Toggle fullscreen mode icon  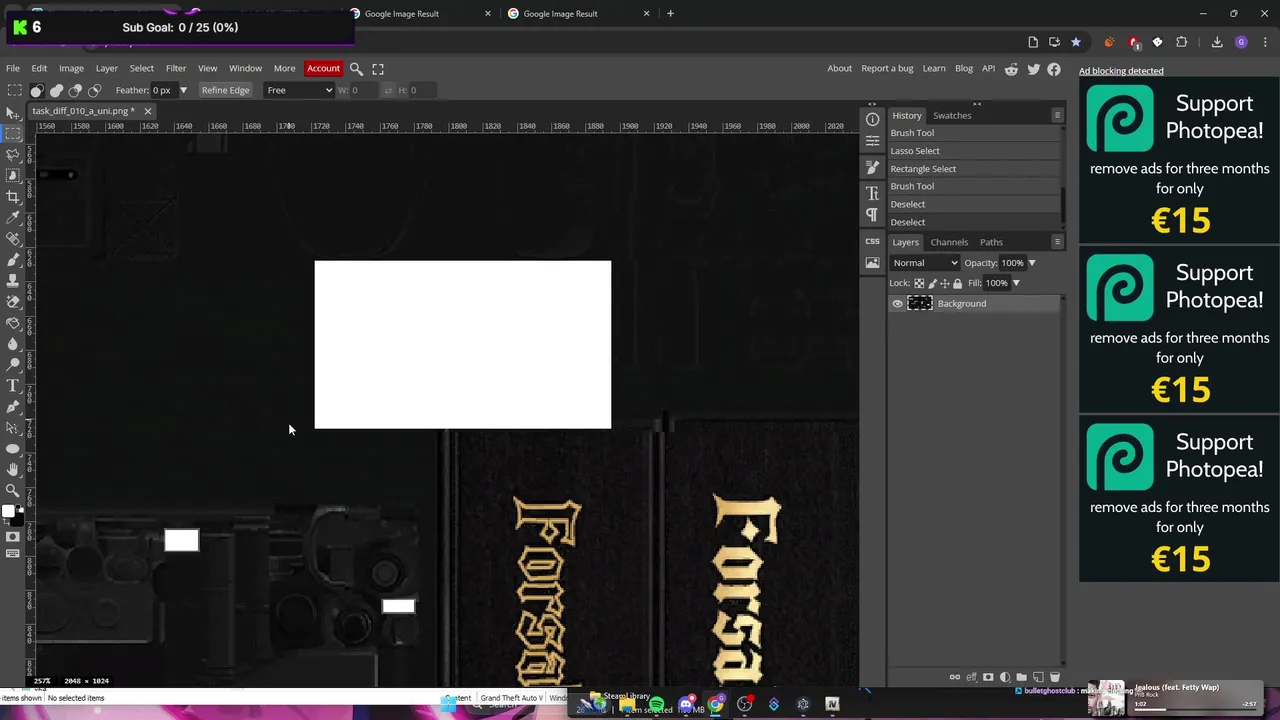378,69
